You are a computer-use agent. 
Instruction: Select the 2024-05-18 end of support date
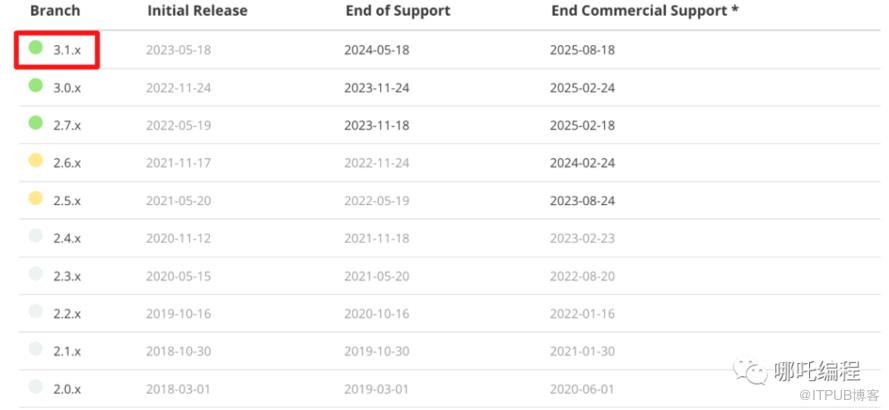coord(376,50)
